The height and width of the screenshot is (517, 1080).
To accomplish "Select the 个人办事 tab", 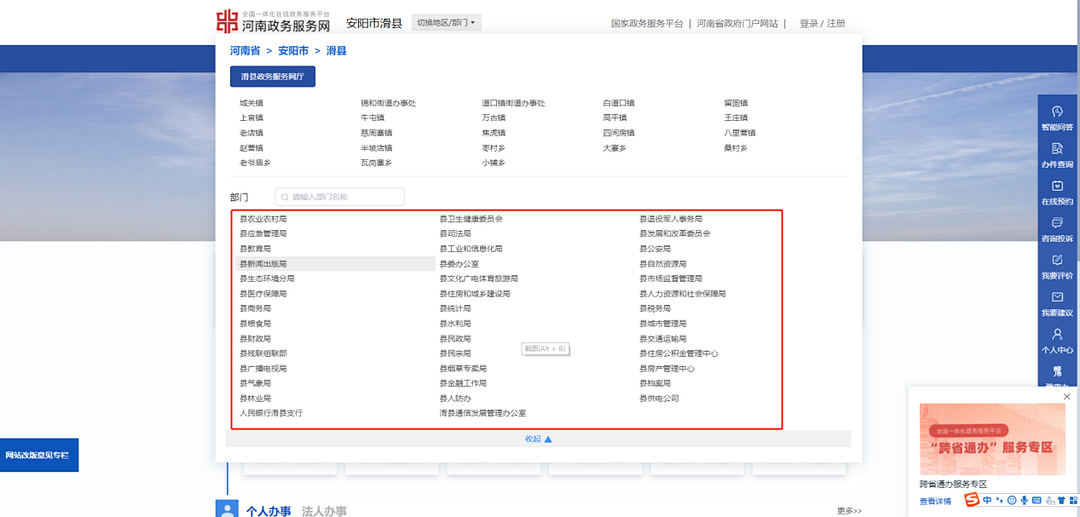I will coord(268,511).
